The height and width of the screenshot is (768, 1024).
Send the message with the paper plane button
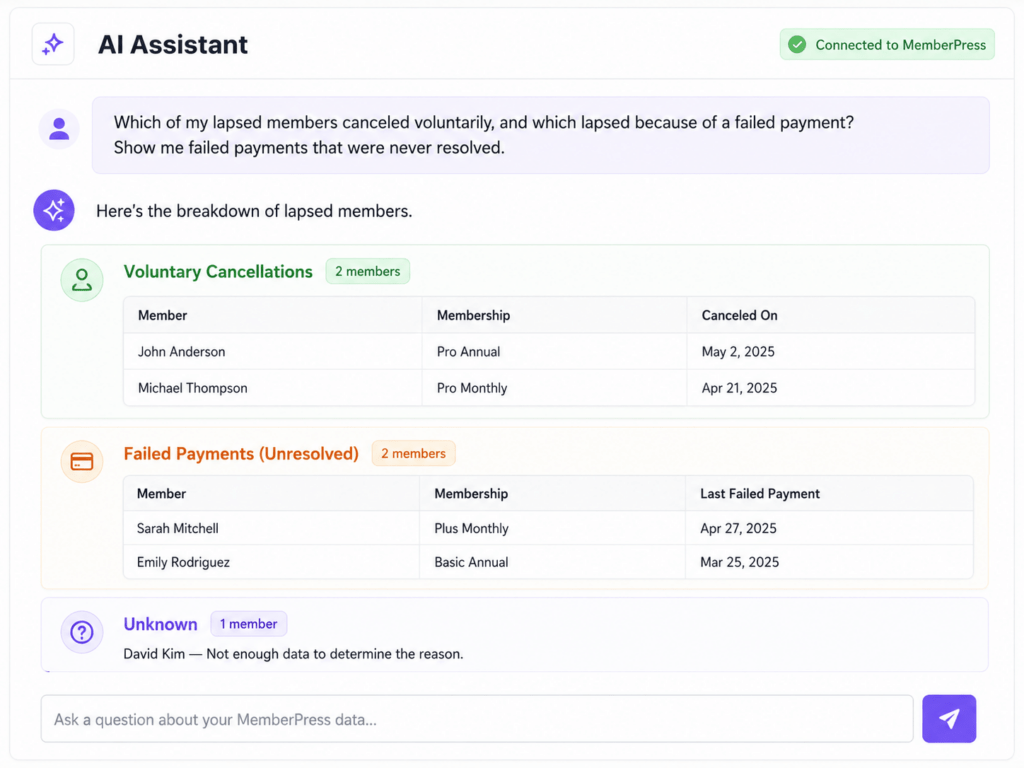[949, 719]
